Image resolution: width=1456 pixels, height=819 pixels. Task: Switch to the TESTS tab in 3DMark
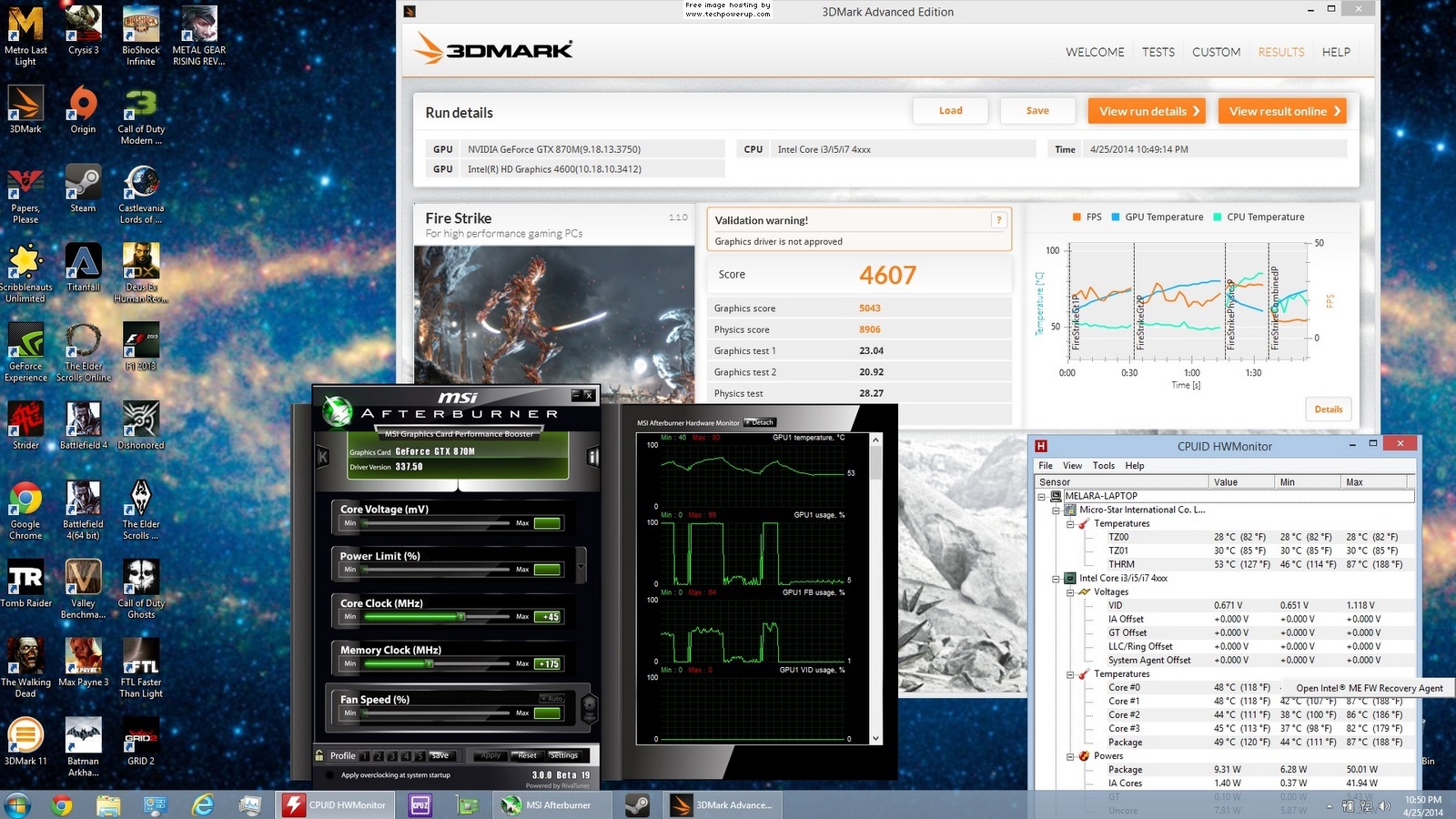(x=1158, y=52)
